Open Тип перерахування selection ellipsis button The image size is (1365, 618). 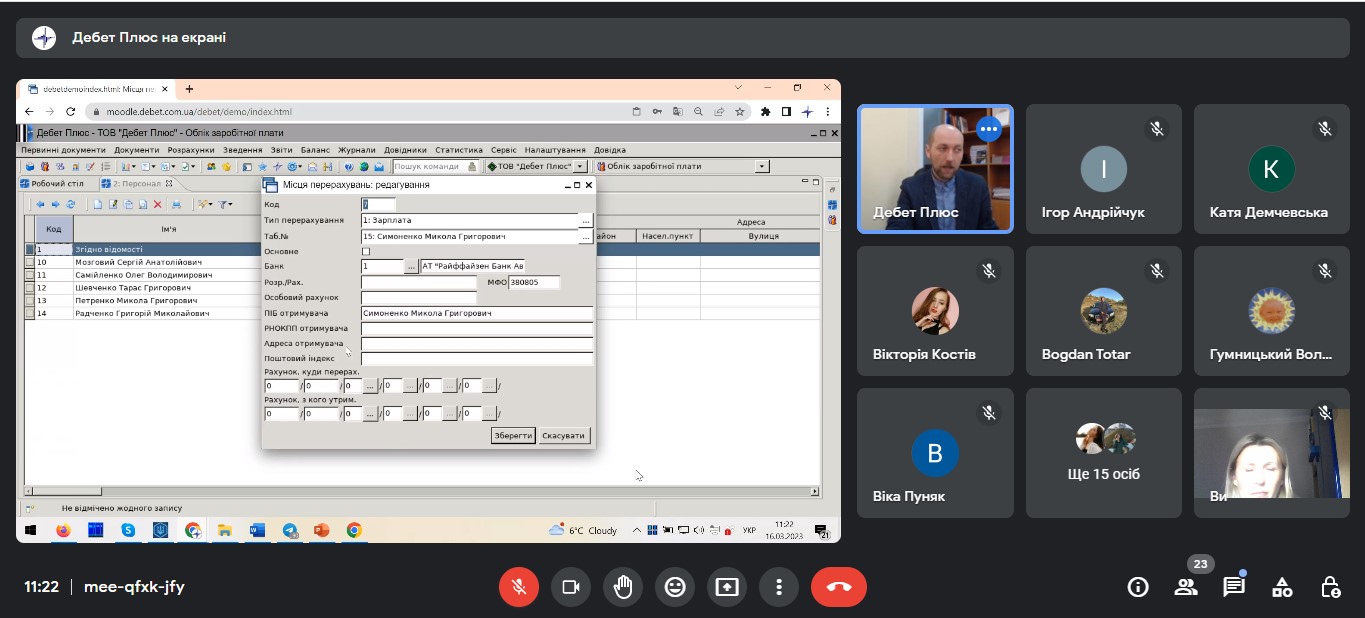[586, 220]
